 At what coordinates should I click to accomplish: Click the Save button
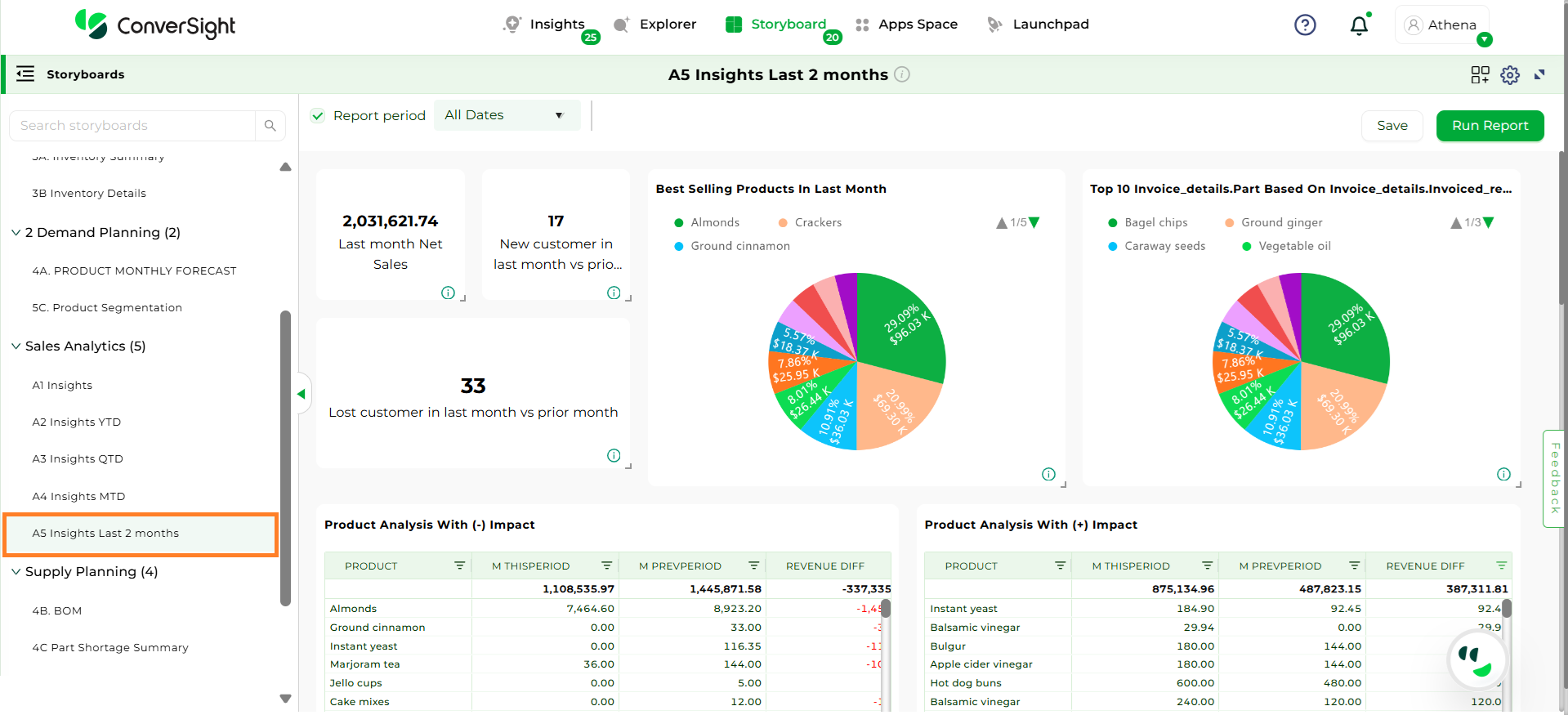tap(1392, 126)
